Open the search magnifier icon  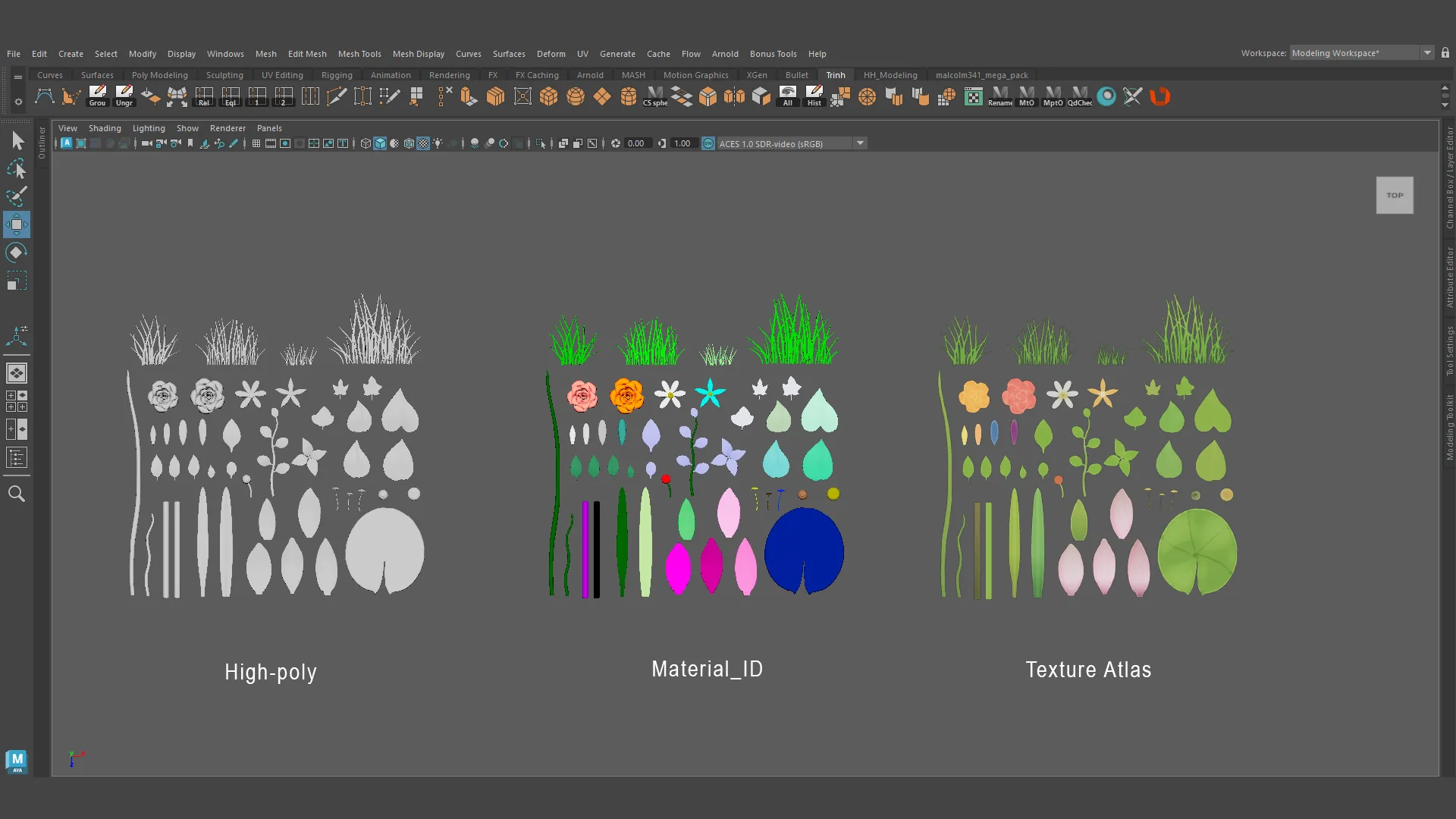click(x=17, y=494)
